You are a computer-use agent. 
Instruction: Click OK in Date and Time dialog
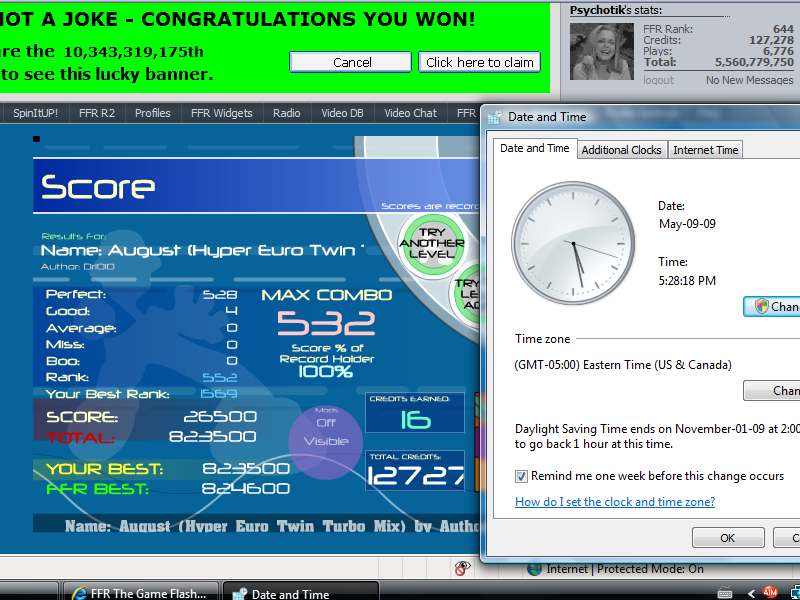pos(727,538)
